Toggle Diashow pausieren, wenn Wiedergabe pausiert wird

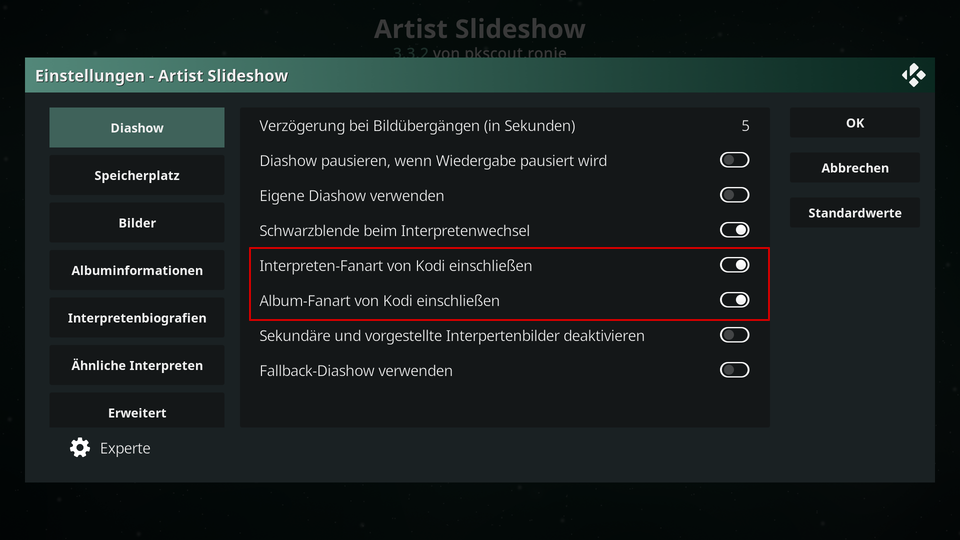click(x=734, y=160)
